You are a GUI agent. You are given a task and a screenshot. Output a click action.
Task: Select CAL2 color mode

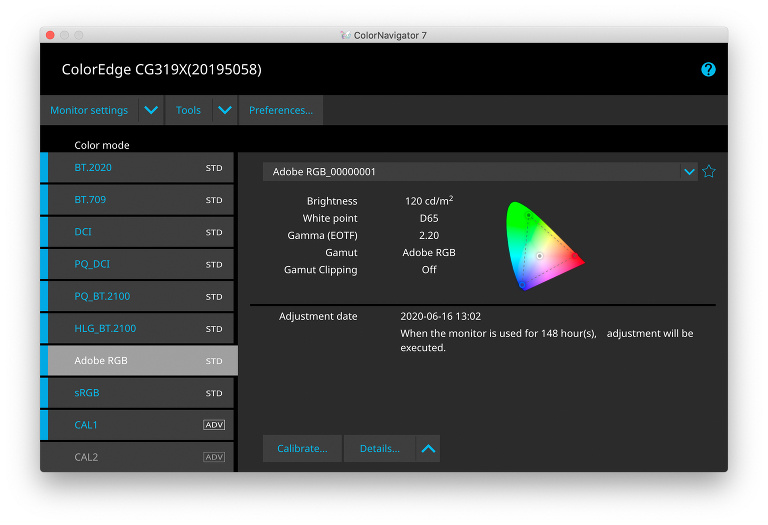(137, 457)
